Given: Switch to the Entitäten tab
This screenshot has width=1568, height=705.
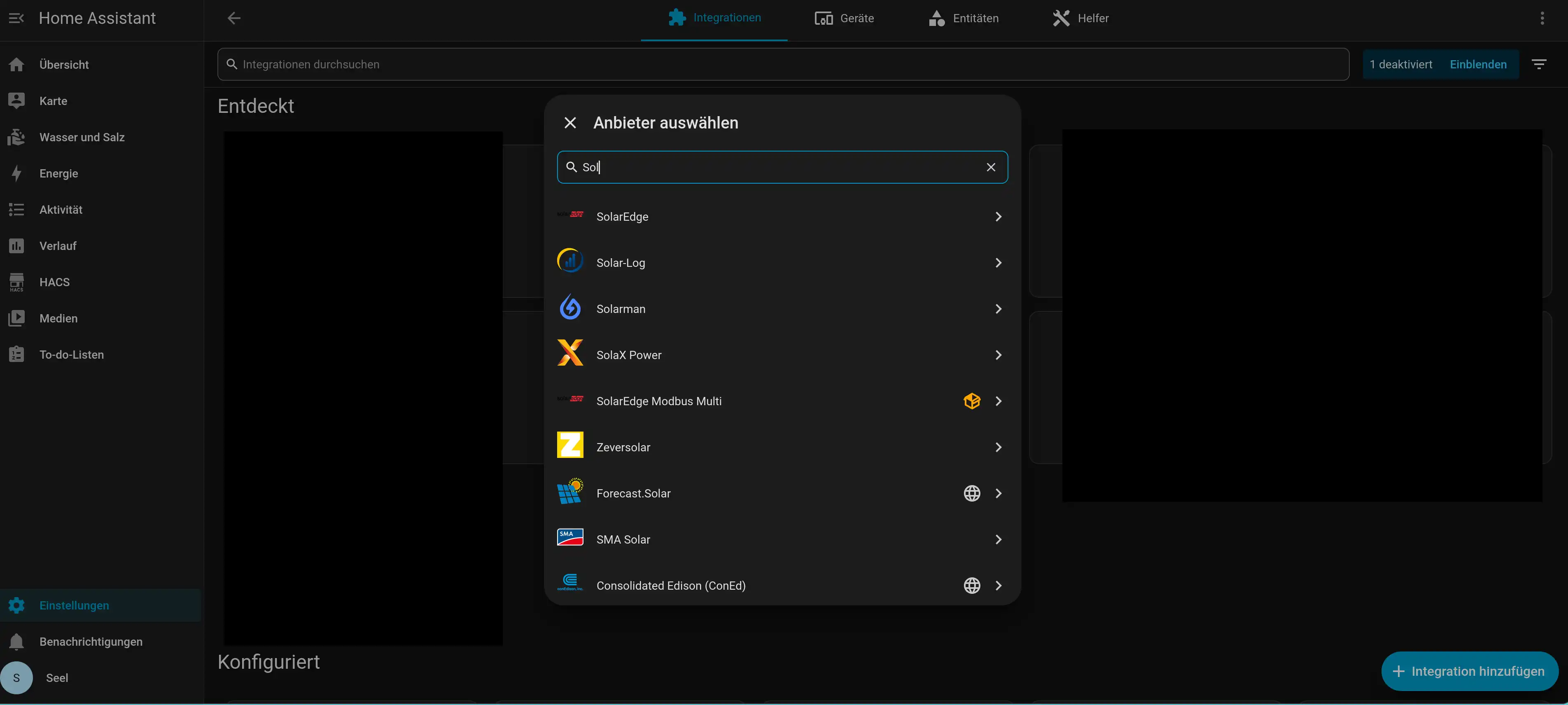Looking at the screenshot, I should coord(964,18).
